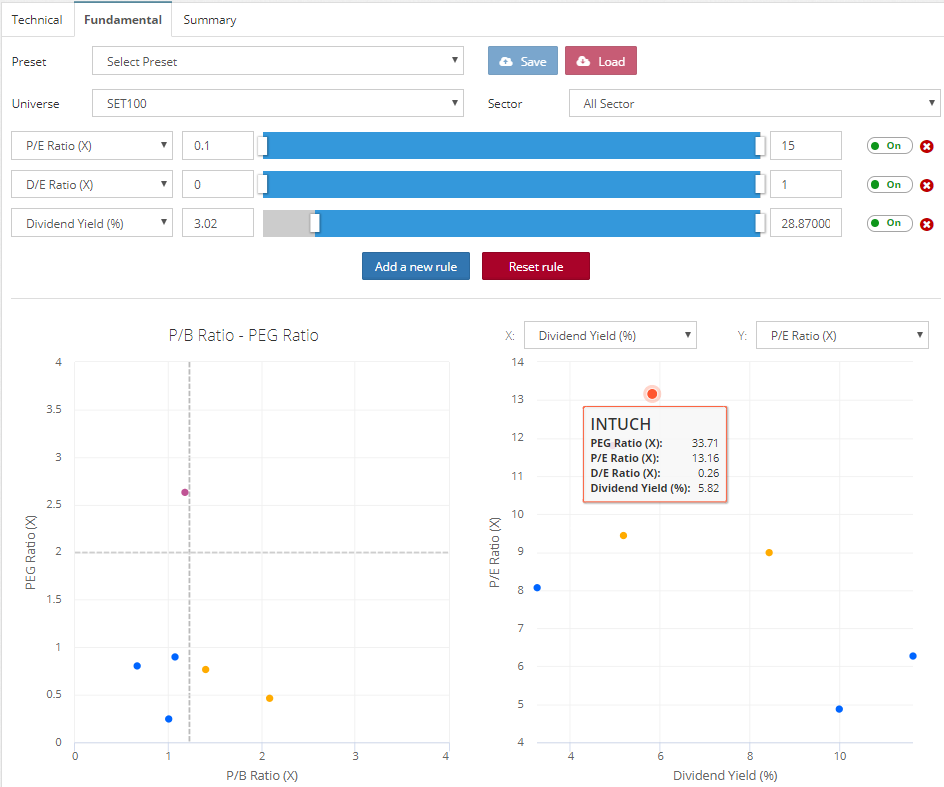
Task: Remove the Dividend Yield rule via red X
Action: [926, 224]
